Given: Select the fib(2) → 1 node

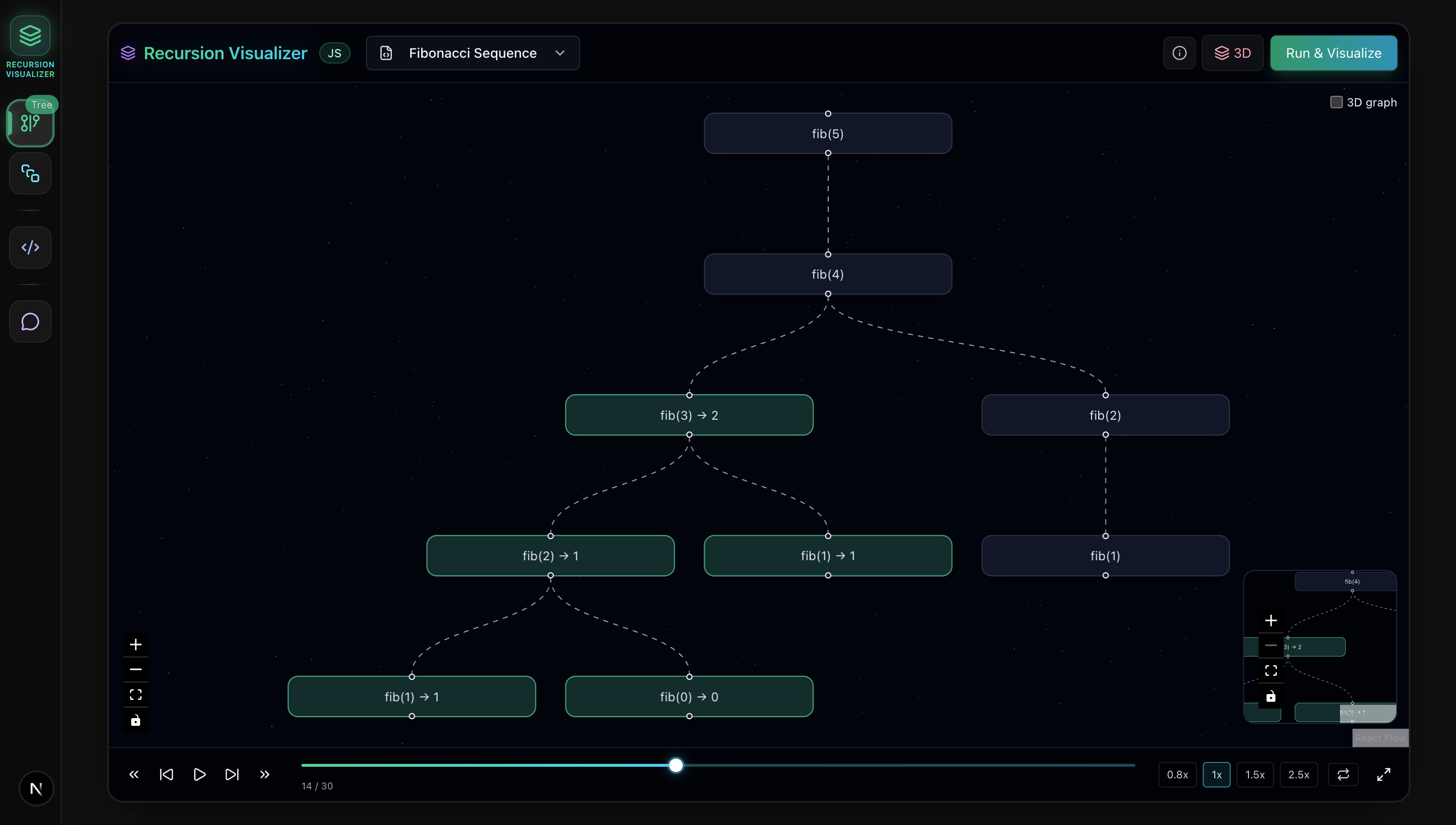Looking at the screenshot, I should 550,556.
